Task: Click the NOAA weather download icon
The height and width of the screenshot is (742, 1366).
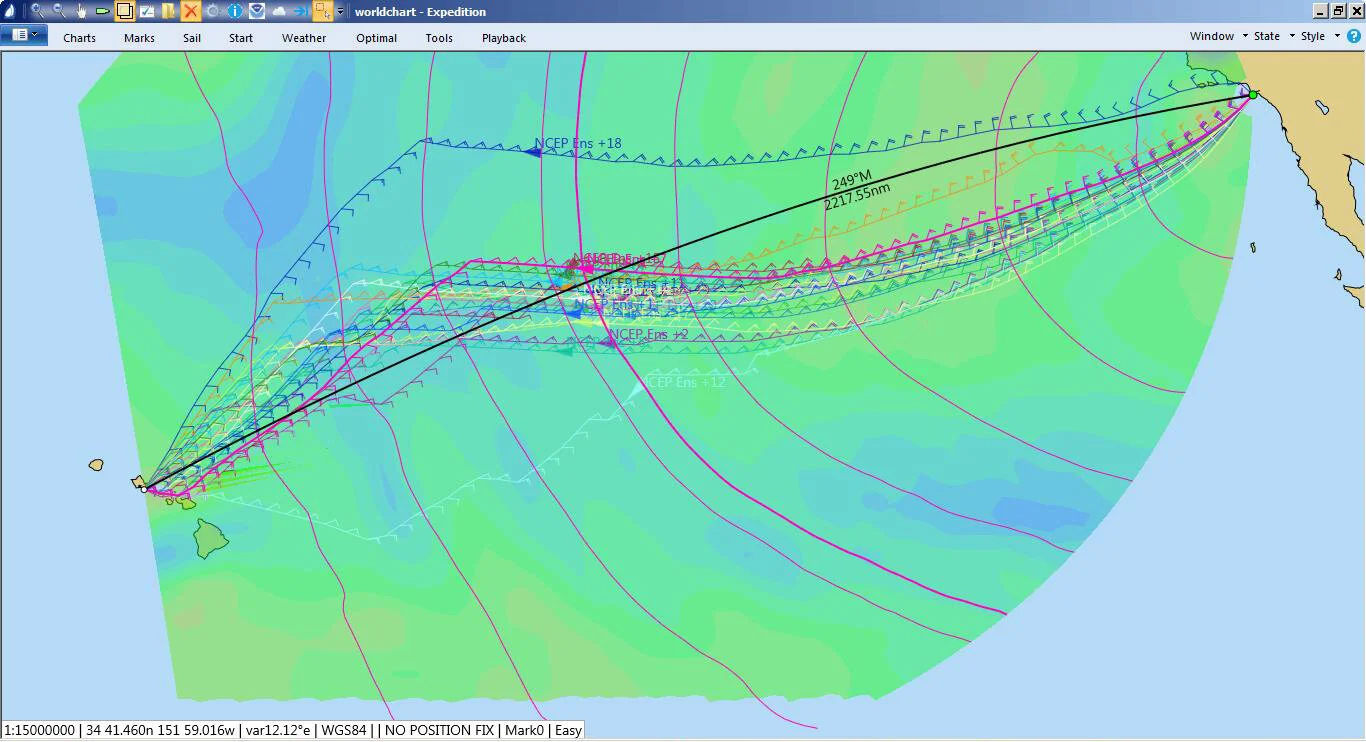Action: click(257, 11)
